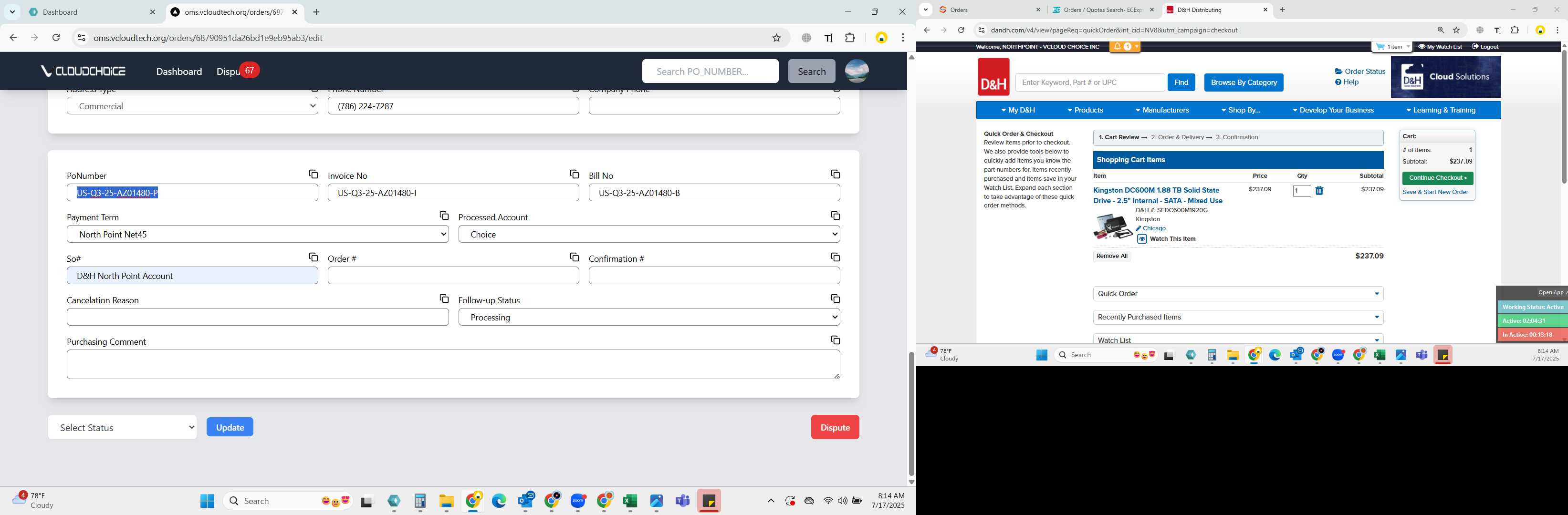Click the Find button on D&H

(1181, 82)
